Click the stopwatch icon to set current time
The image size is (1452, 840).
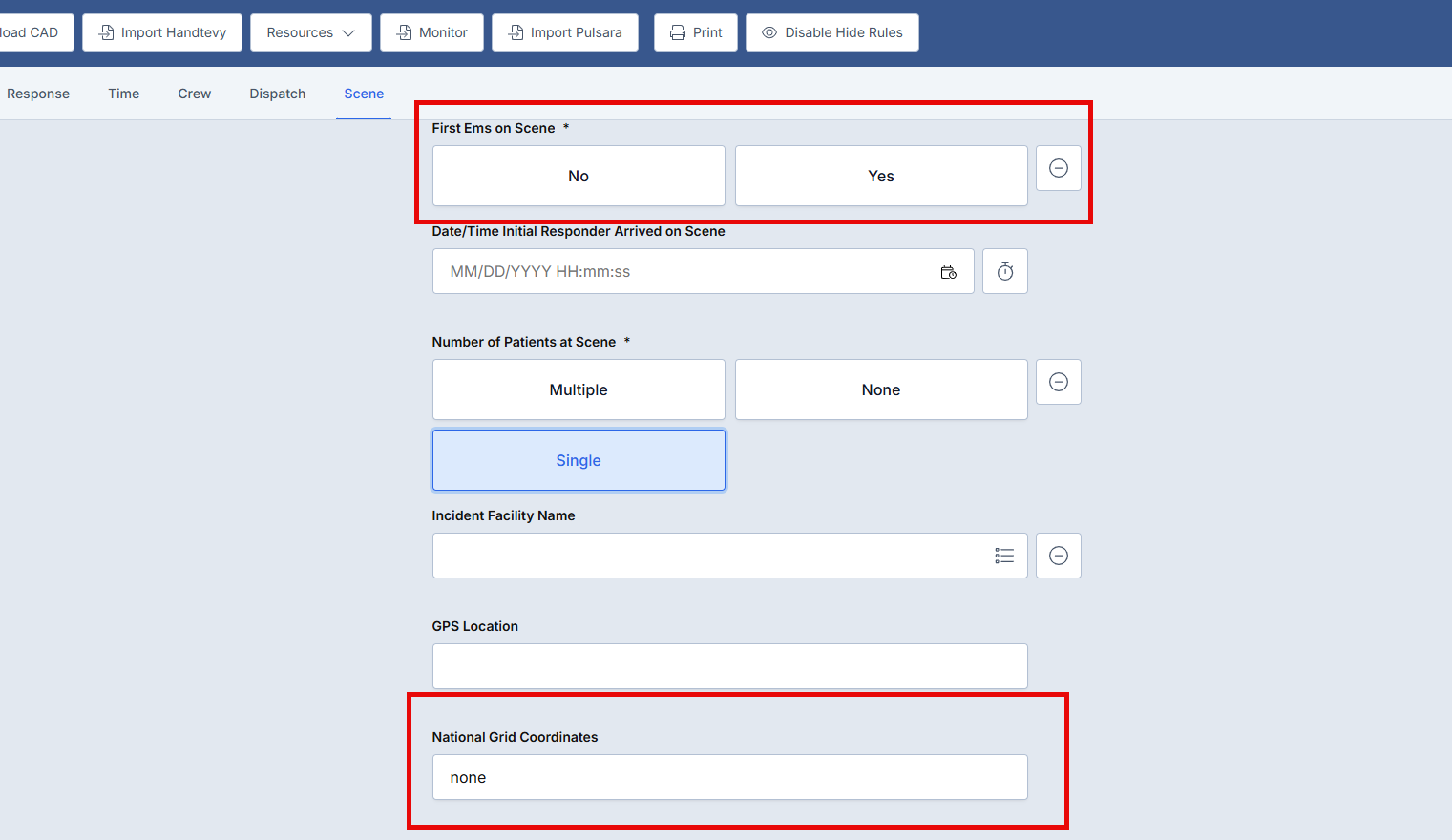[x=1004, y=272]
